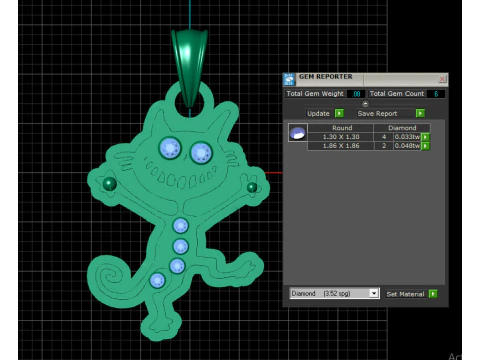Image resolution: width=480 pixels, height=360 pixels.
Task: Click green arrow in 0.033tw row
Action: (x=425, y=137)
